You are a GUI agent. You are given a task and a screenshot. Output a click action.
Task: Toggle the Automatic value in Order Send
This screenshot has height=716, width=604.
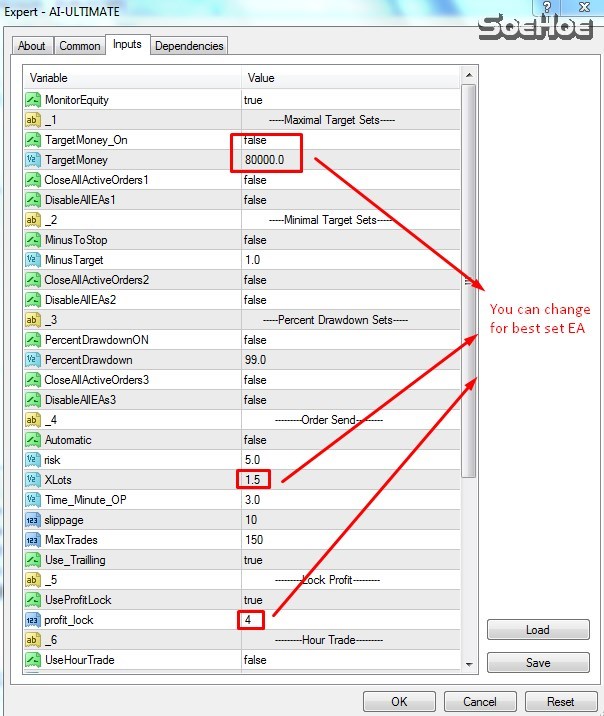click(x=255, y=440)
